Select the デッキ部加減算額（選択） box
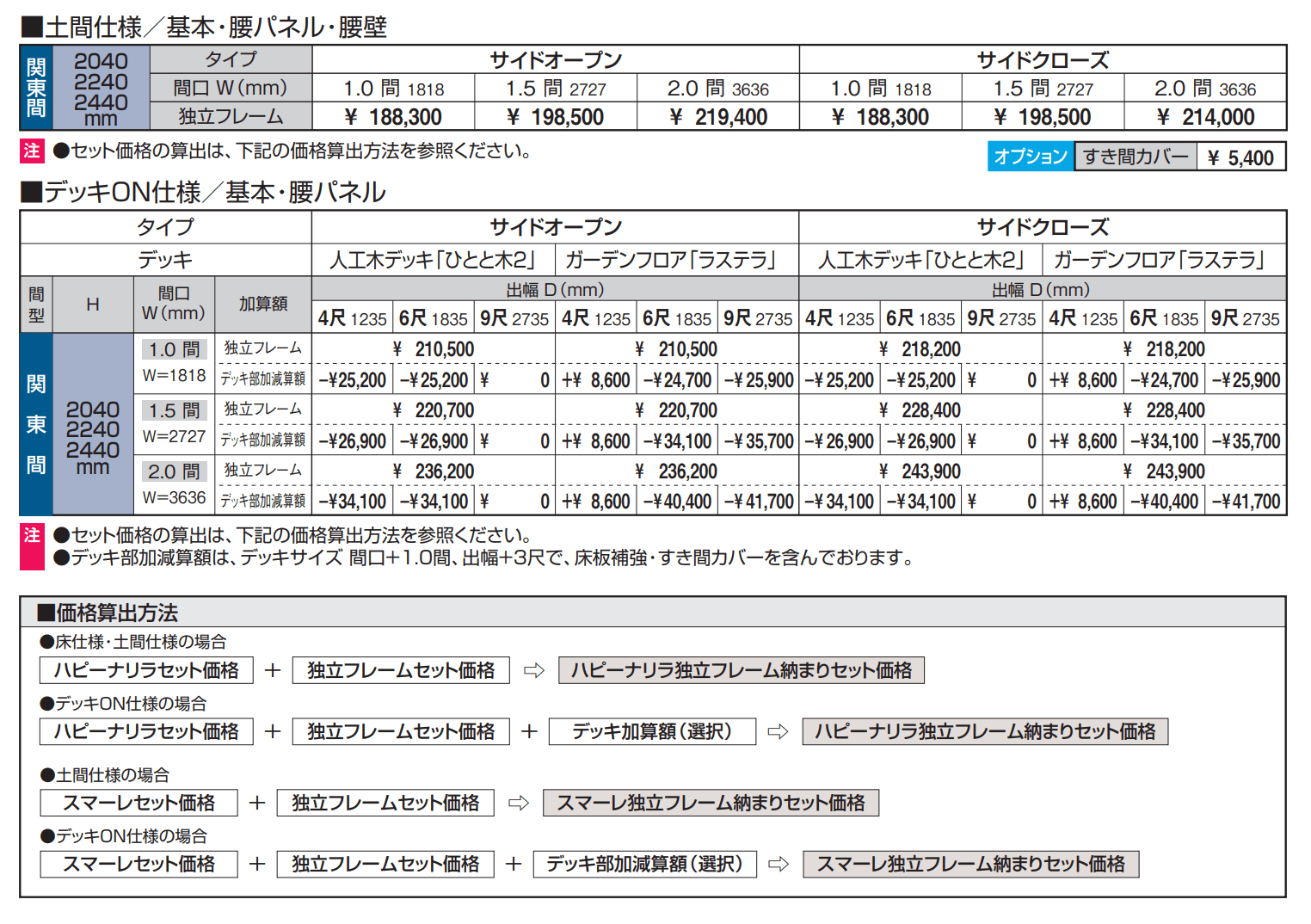Image resolution: width=1311 pixels, height=924 pixels. (x=644, y=865)
